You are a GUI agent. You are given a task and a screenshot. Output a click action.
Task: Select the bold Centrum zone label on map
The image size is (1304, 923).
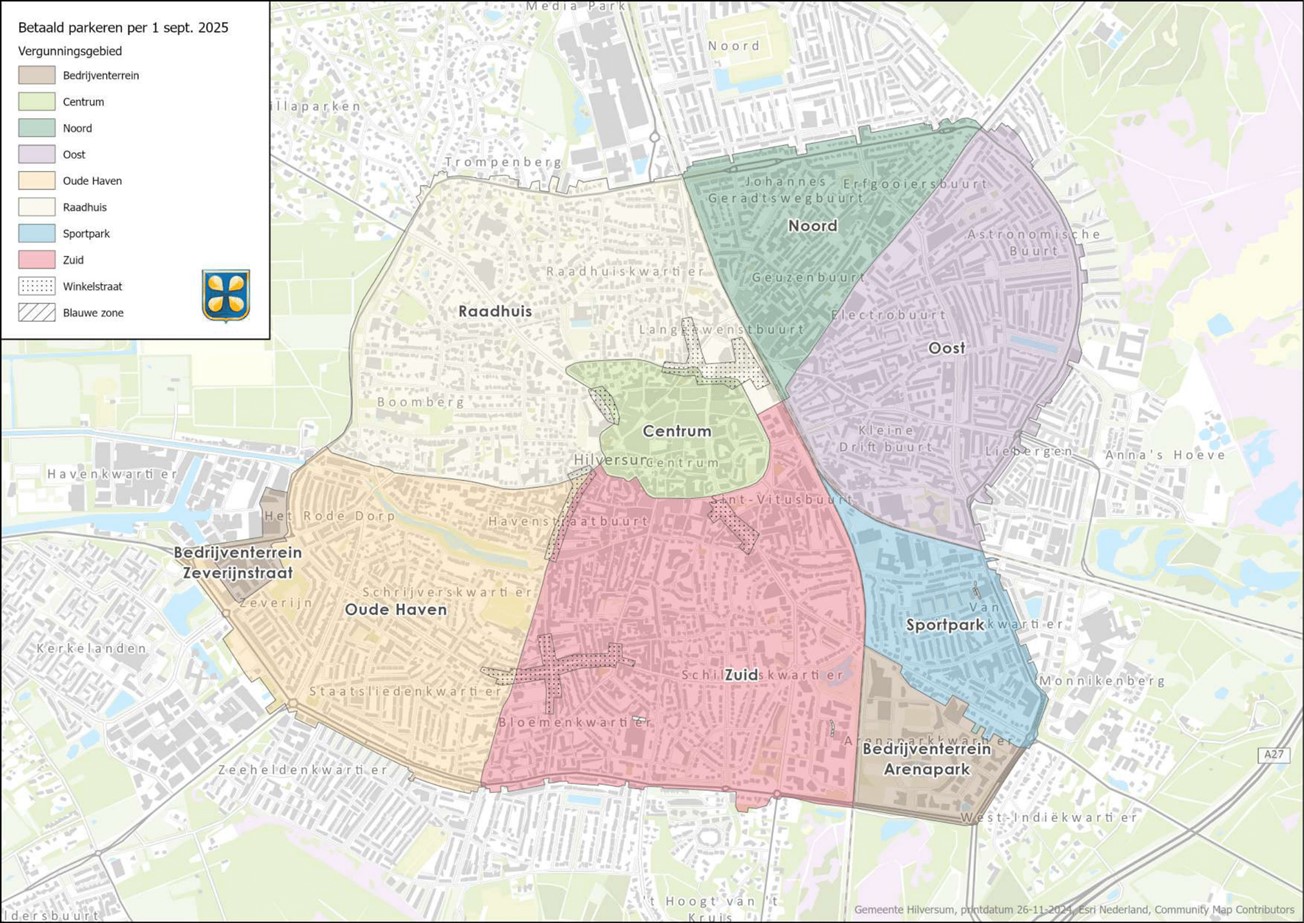(x=676, y=431)
